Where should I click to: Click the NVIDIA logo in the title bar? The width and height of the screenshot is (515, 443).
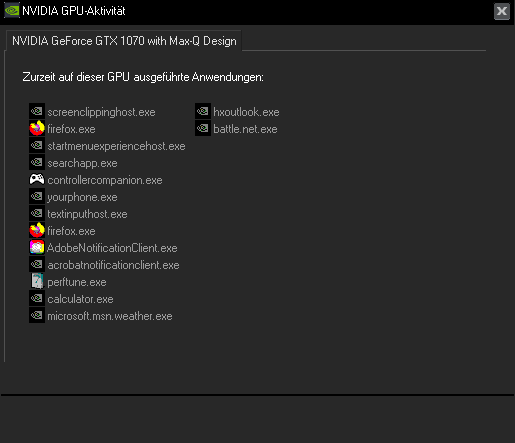(x=12, y=11)
